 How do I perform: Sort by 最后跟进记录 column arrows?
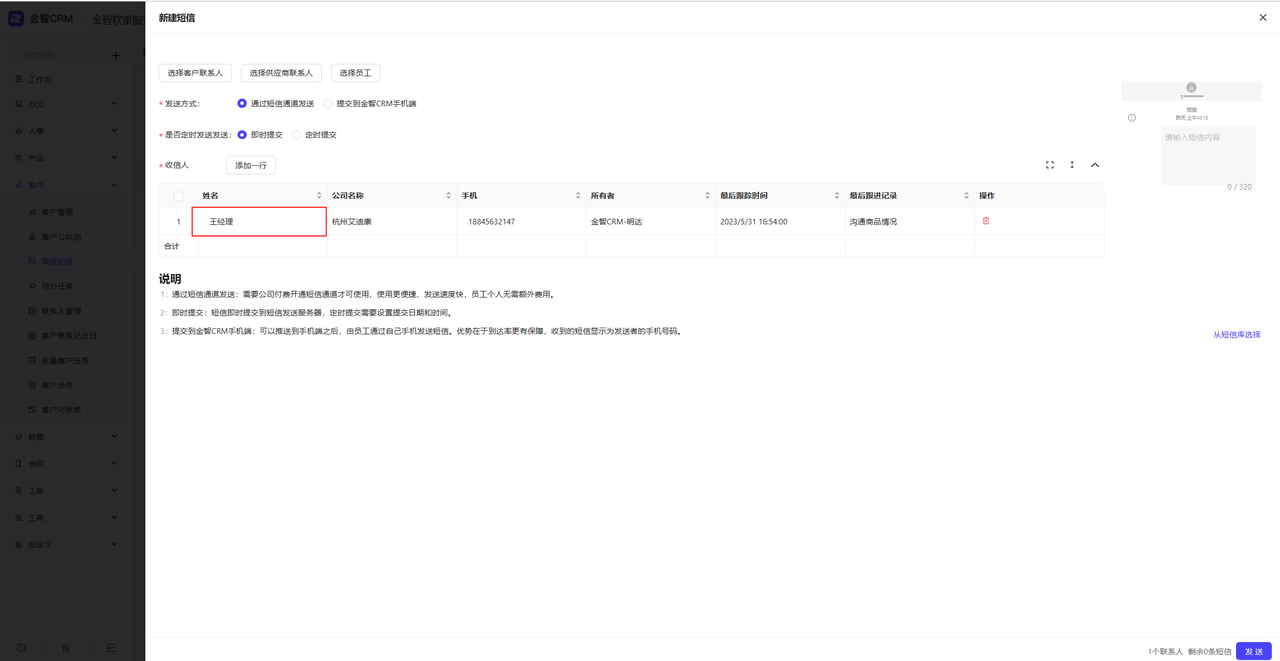pyautogui.click(x=966, y=195)
